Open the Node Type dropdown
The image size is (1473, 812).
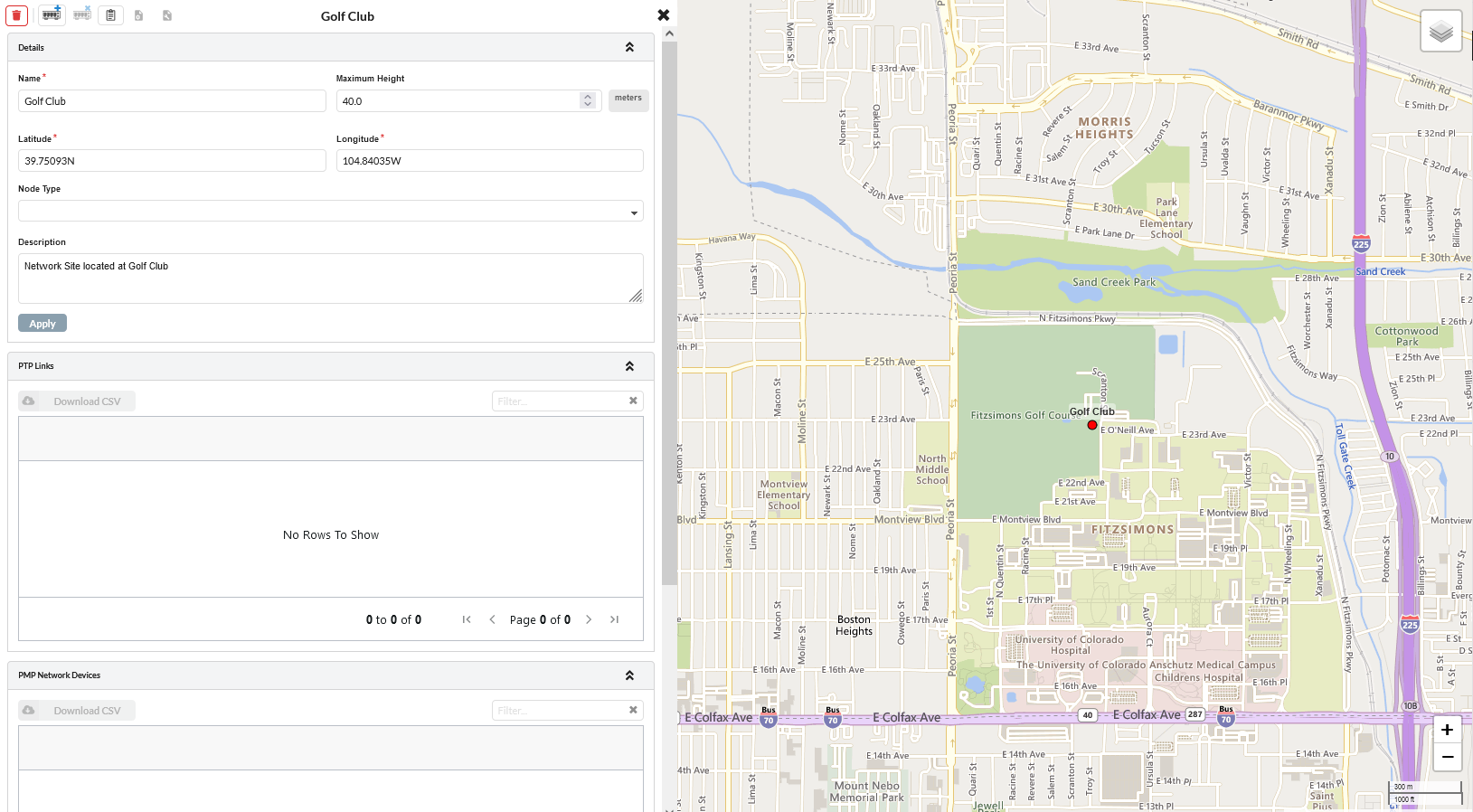tap(331, 212)
